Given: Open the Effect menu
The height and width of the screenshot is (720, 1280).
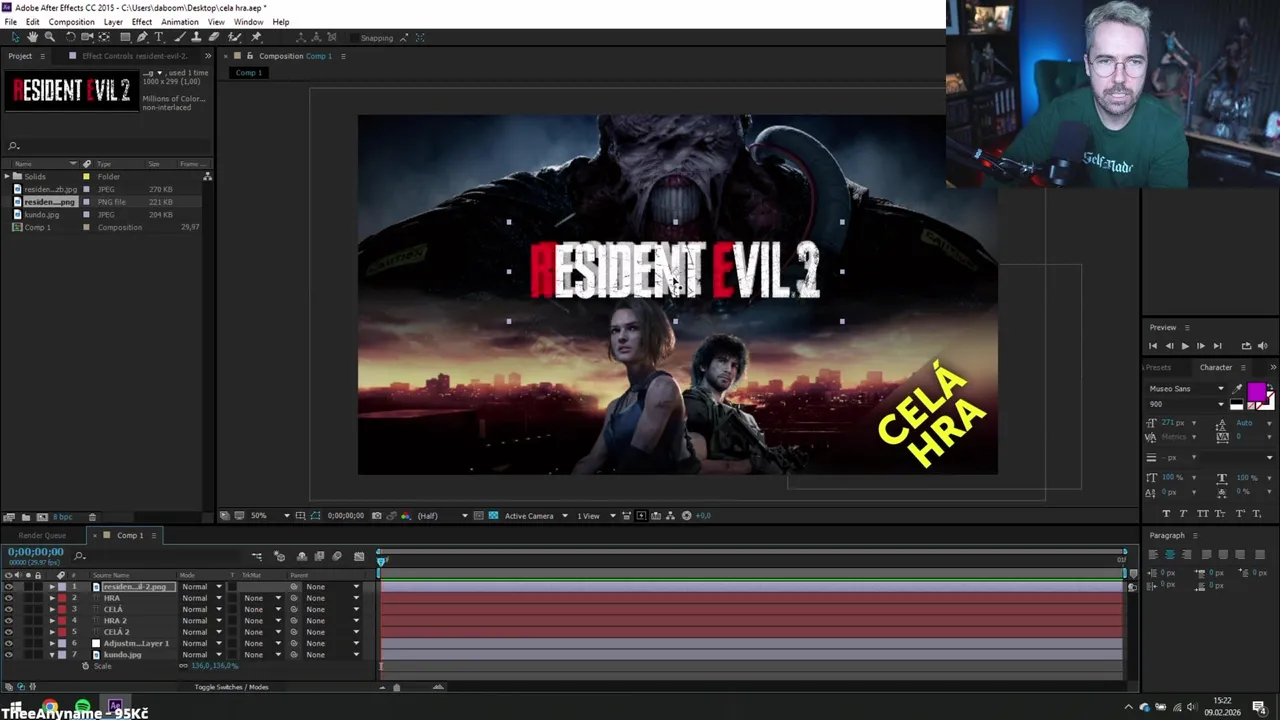Looking at the screenshot, I should tap(142, 22).
